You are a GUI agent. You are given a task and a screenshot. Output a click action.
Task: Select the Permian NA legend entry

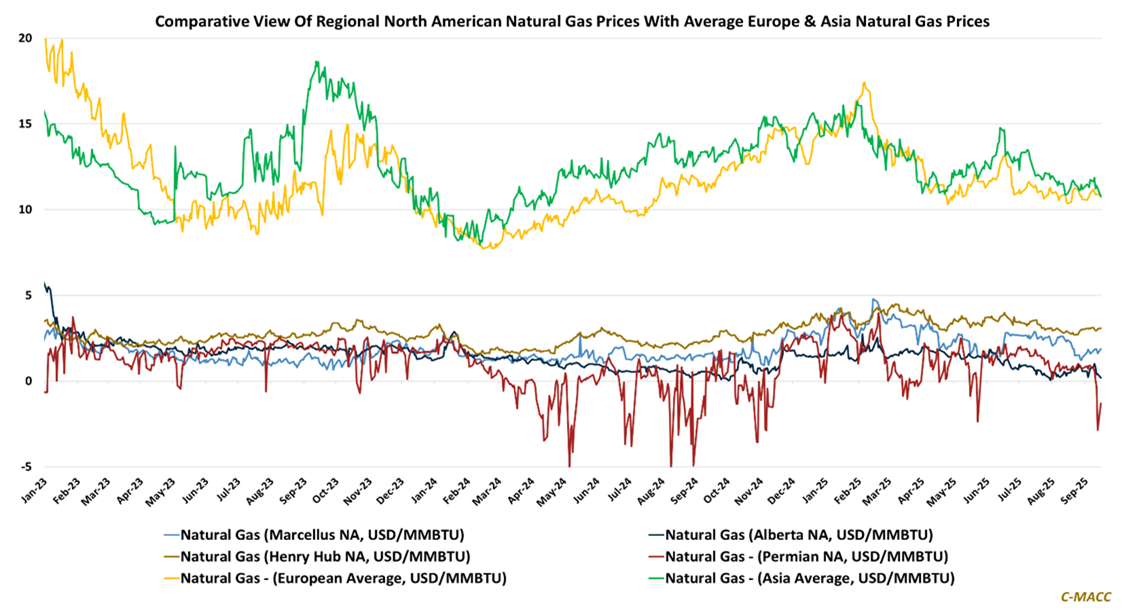point(805,555)
